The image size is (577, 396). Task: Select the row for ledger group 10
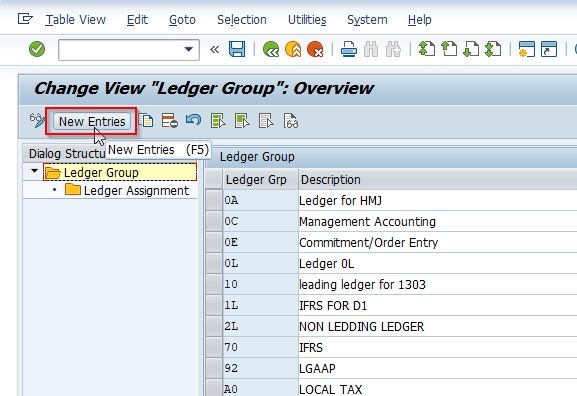pyautogui.click(x=214, y=284)
